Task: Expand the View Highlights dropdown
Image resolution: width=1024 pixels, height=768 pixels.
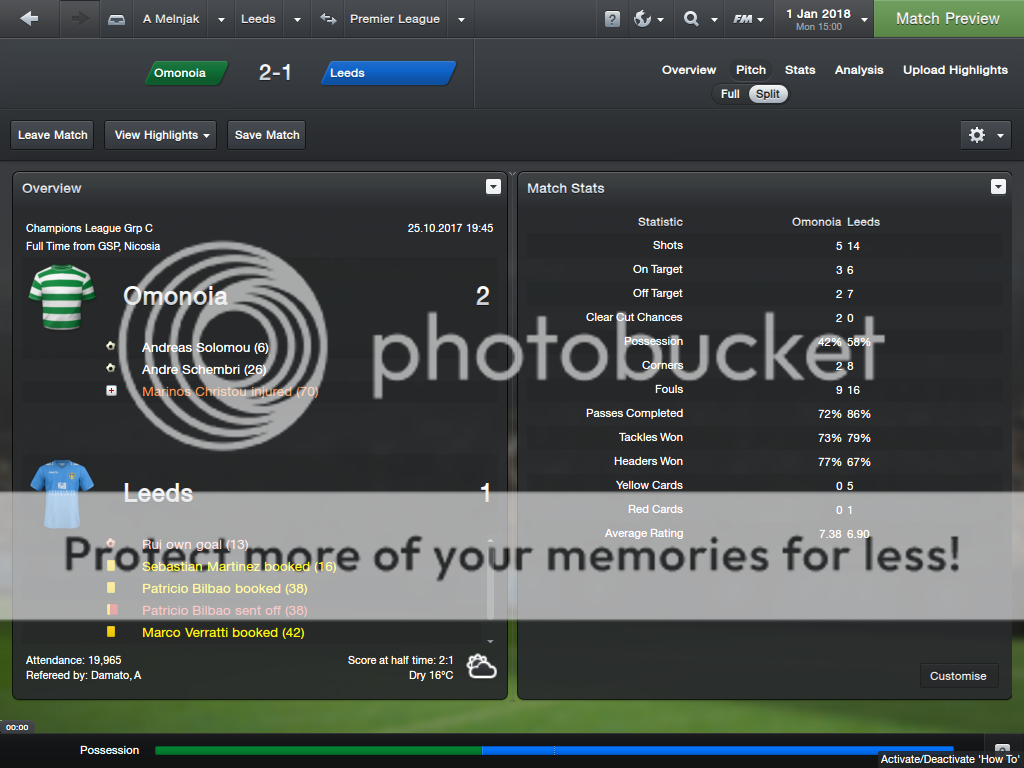Action: (x=160, y=135)
